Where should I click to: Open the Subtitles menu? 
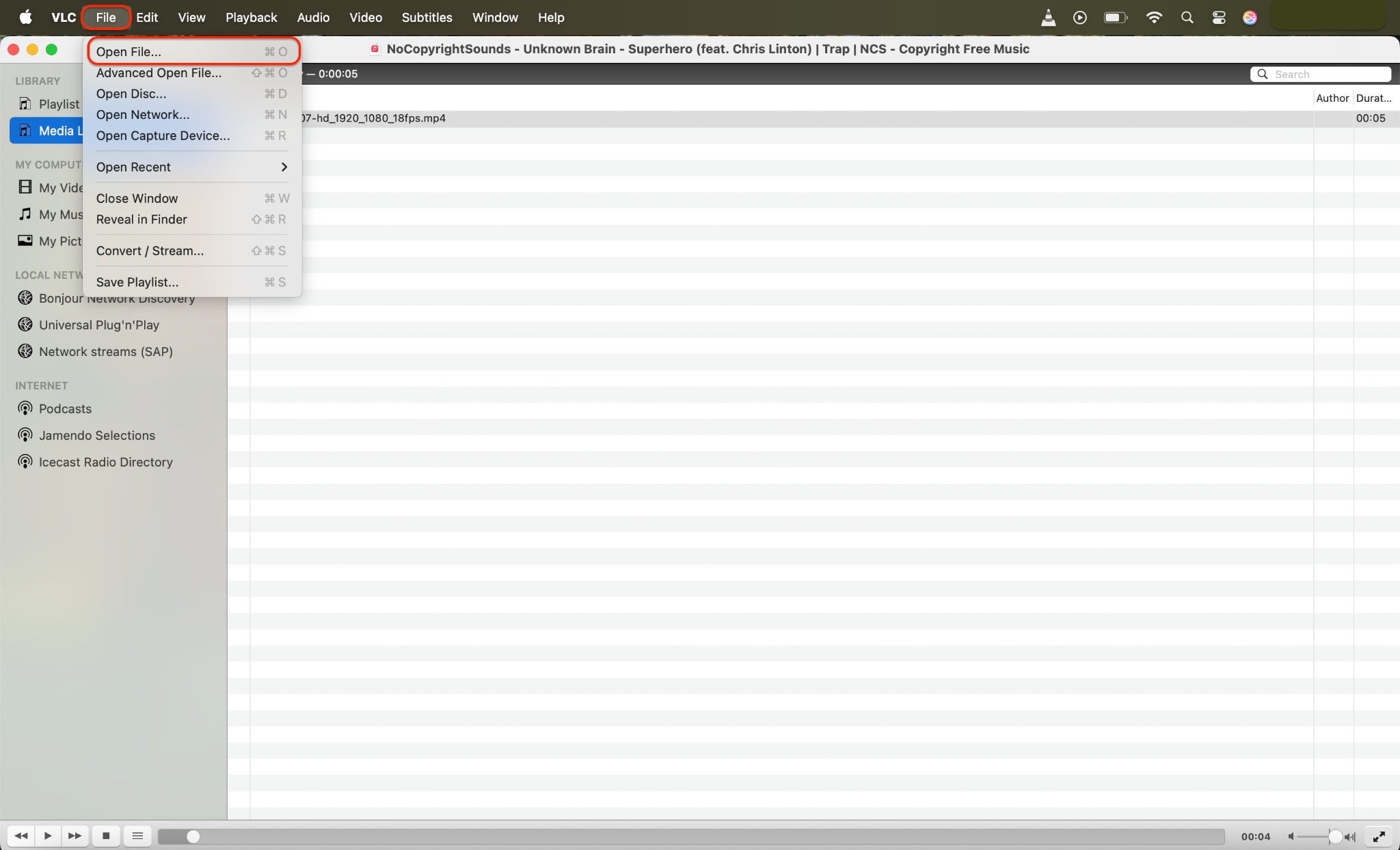point(427,17)
